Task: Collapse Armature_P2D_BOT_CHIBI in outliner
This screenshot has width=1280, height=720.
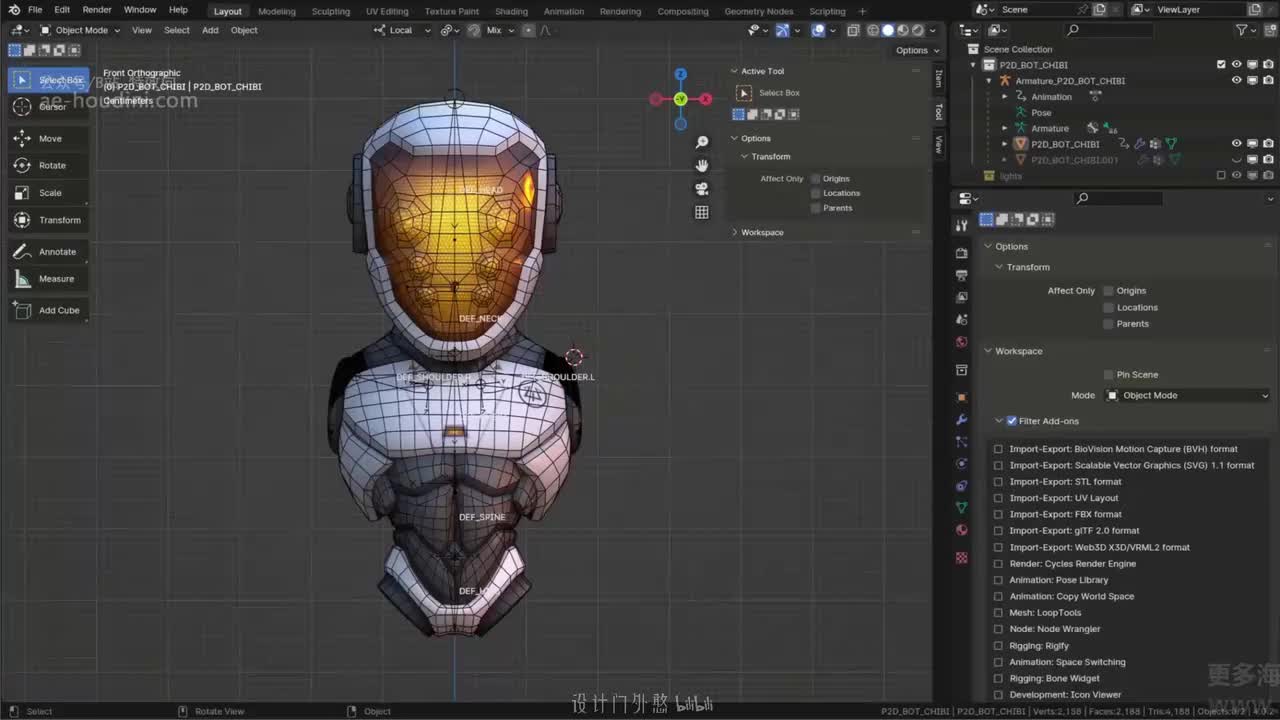Action: [x=989, y=81]
